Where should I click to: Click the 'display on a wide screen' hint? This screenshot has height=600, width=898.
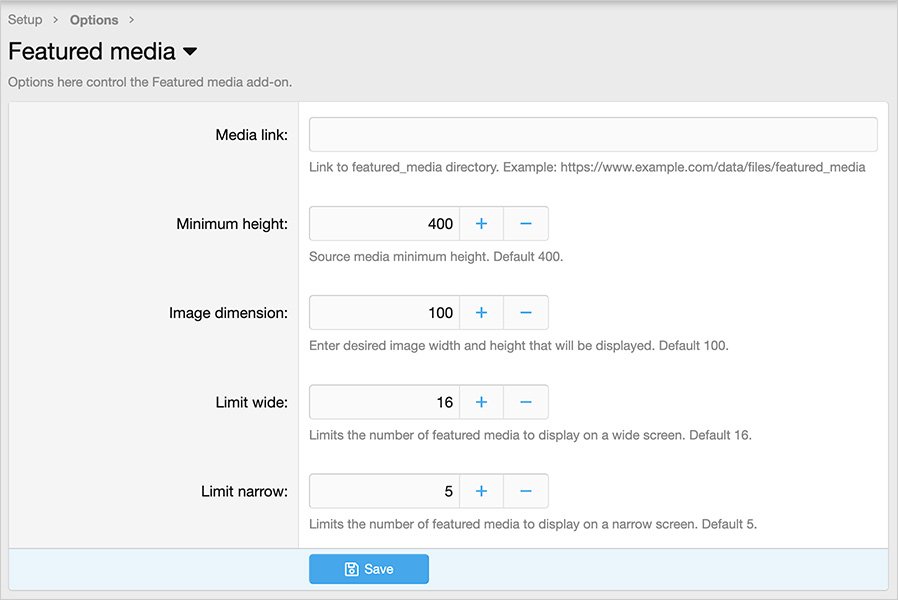[x=530, y=435]
